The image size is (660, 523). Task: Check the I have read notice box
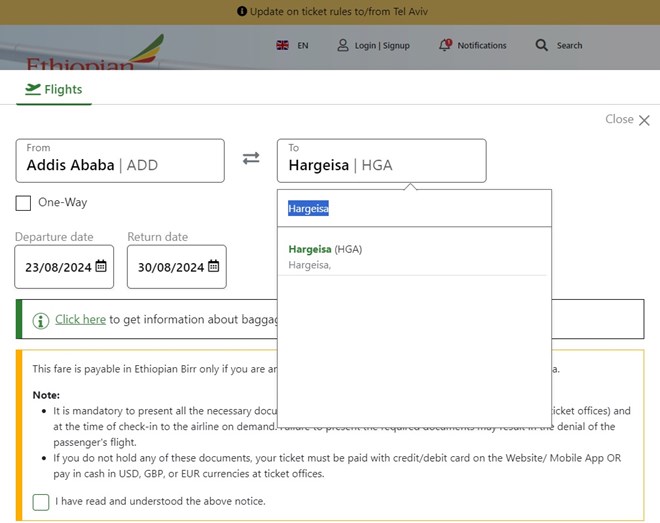[41, 501]
